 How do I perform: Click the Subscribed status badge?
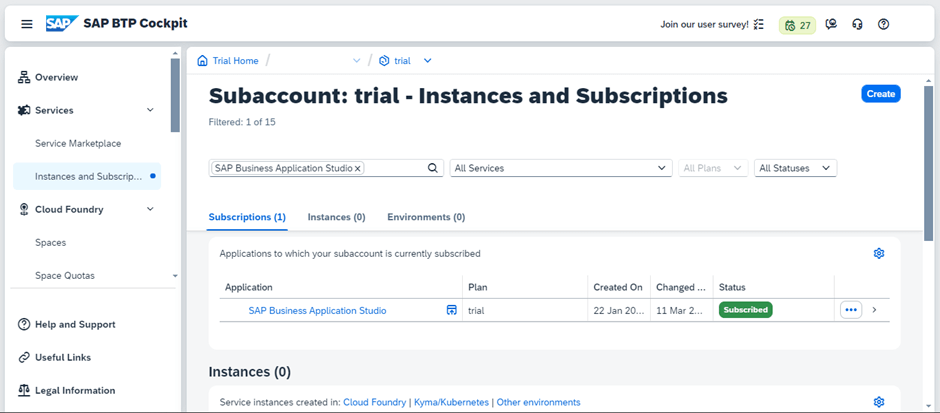click(746, 310)
